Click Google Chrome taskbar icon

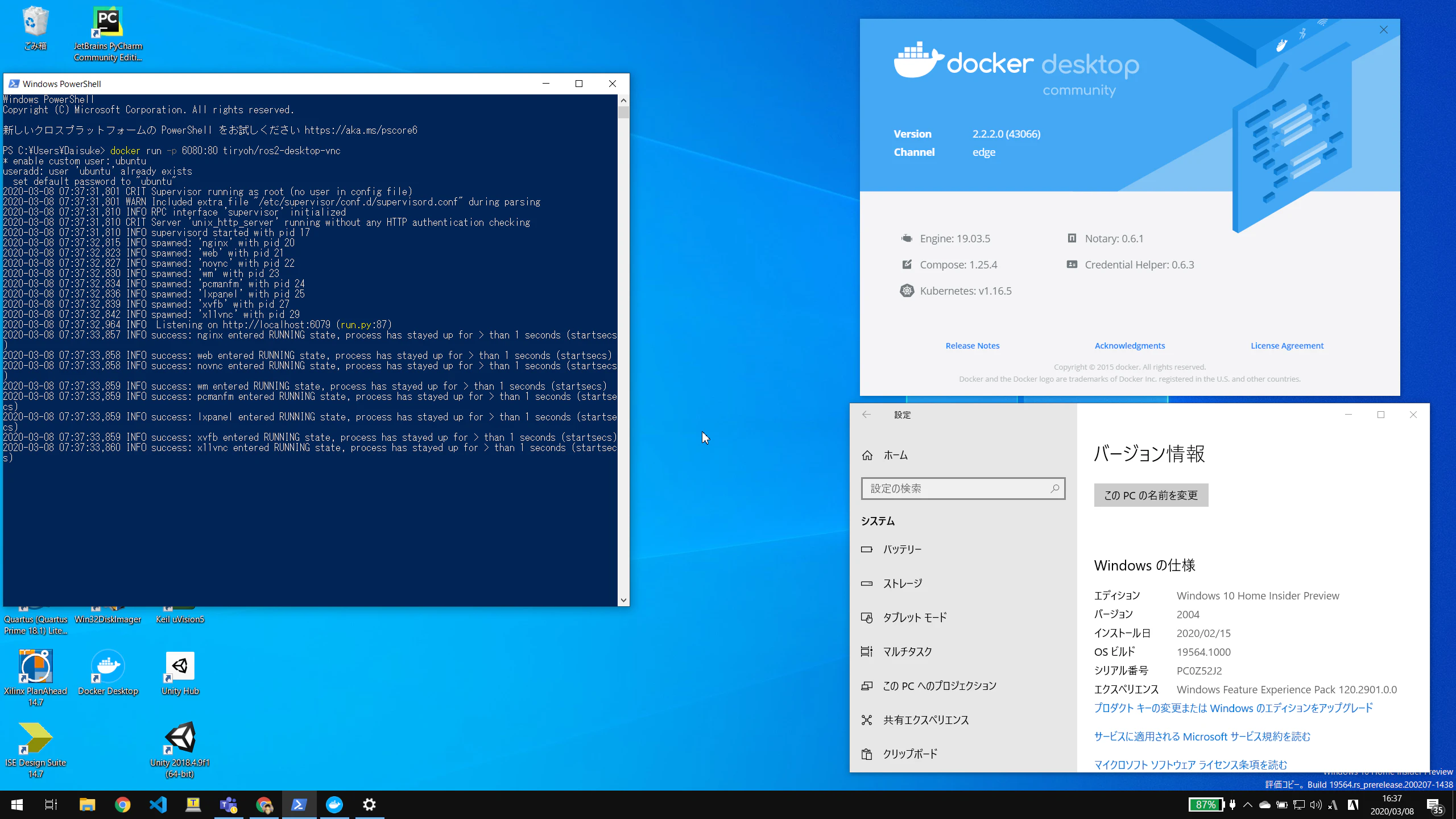point(123,804)
